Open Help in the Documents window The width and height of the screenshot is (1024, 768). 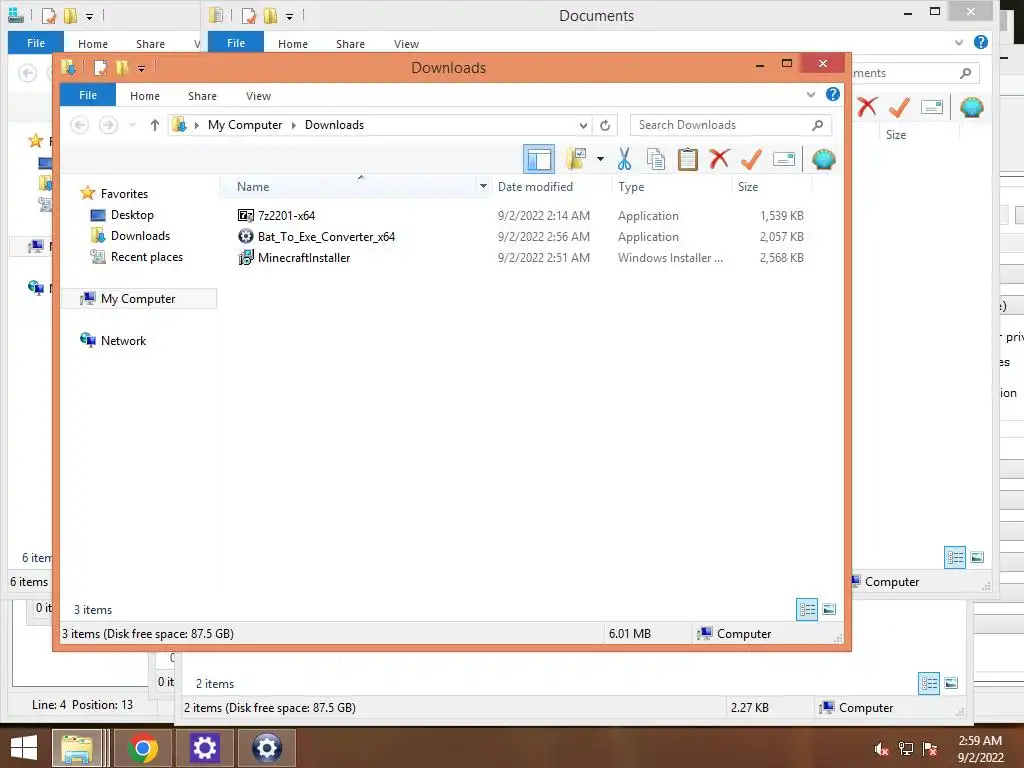[980, 42]
